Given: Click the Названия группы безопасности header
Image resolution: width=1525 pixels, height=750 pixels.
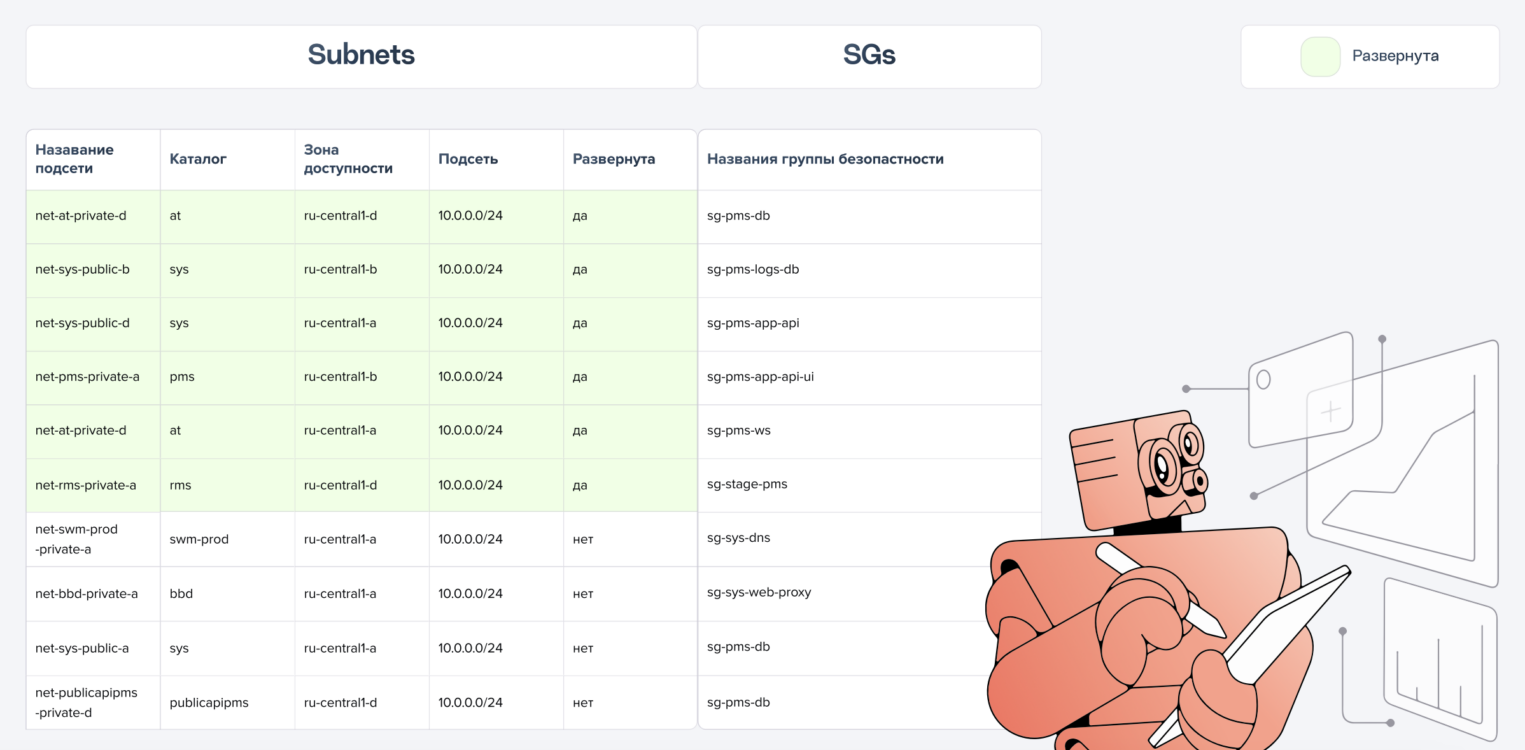Looking at the screenshot, I should [x=825, y=159].
